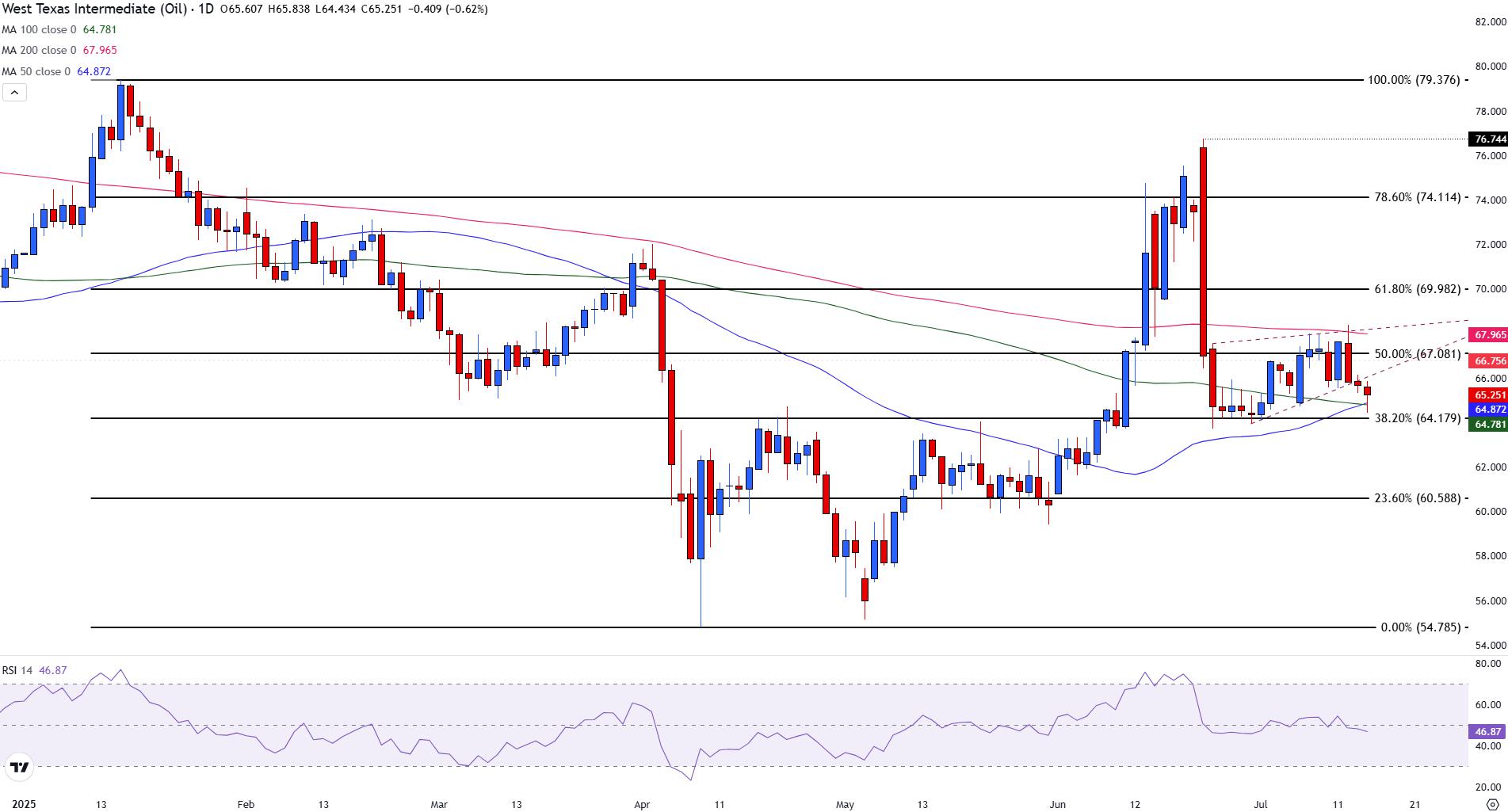Open the TradingView logo link
The image size is (1508, 812).
(18, 768)
